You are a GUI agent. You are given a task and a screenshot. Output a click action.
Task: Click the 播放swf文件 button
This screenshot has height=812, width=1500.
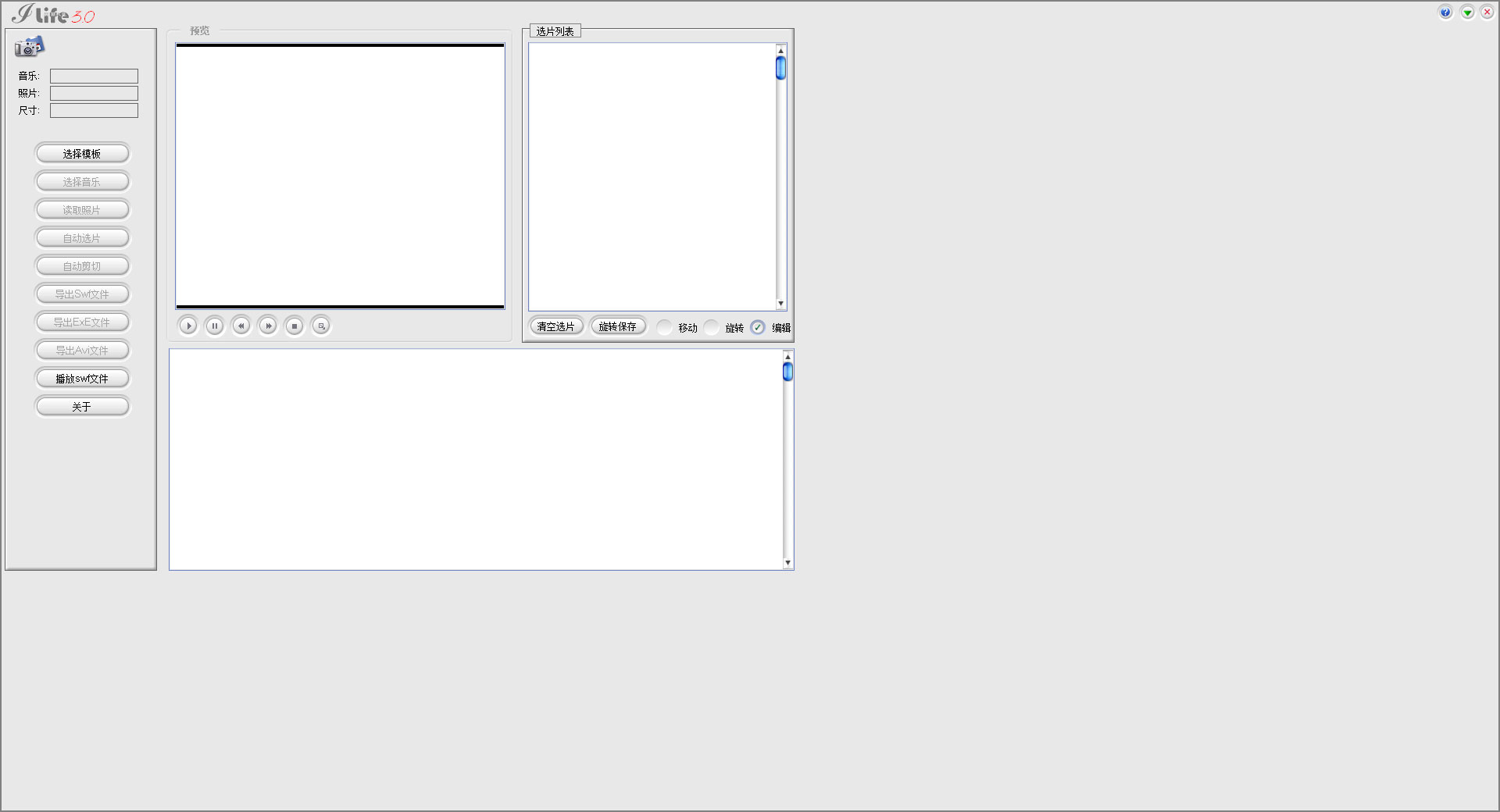82,379
